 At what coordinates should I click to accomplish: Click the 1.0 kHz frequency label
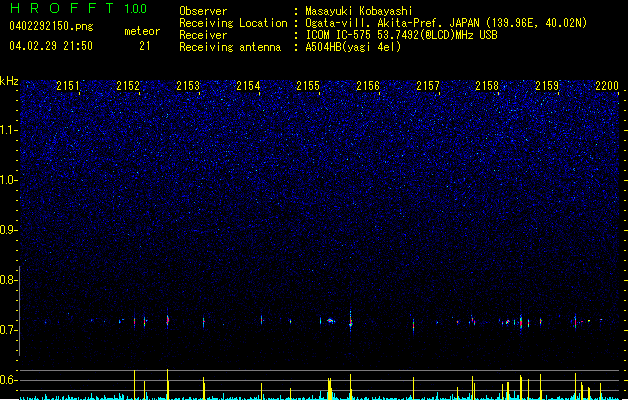coord(8,180)
